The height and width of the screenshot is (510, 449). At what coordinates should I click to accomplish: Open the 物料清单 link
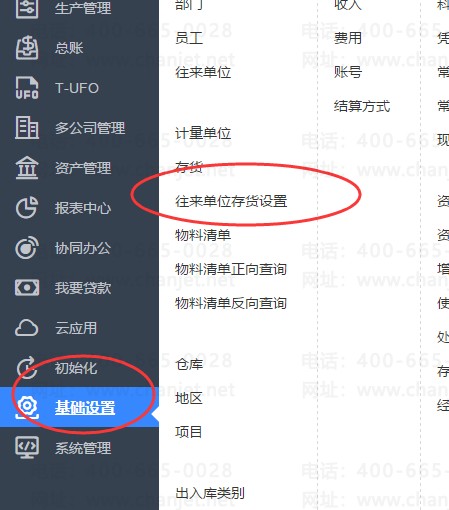[203, 235]
